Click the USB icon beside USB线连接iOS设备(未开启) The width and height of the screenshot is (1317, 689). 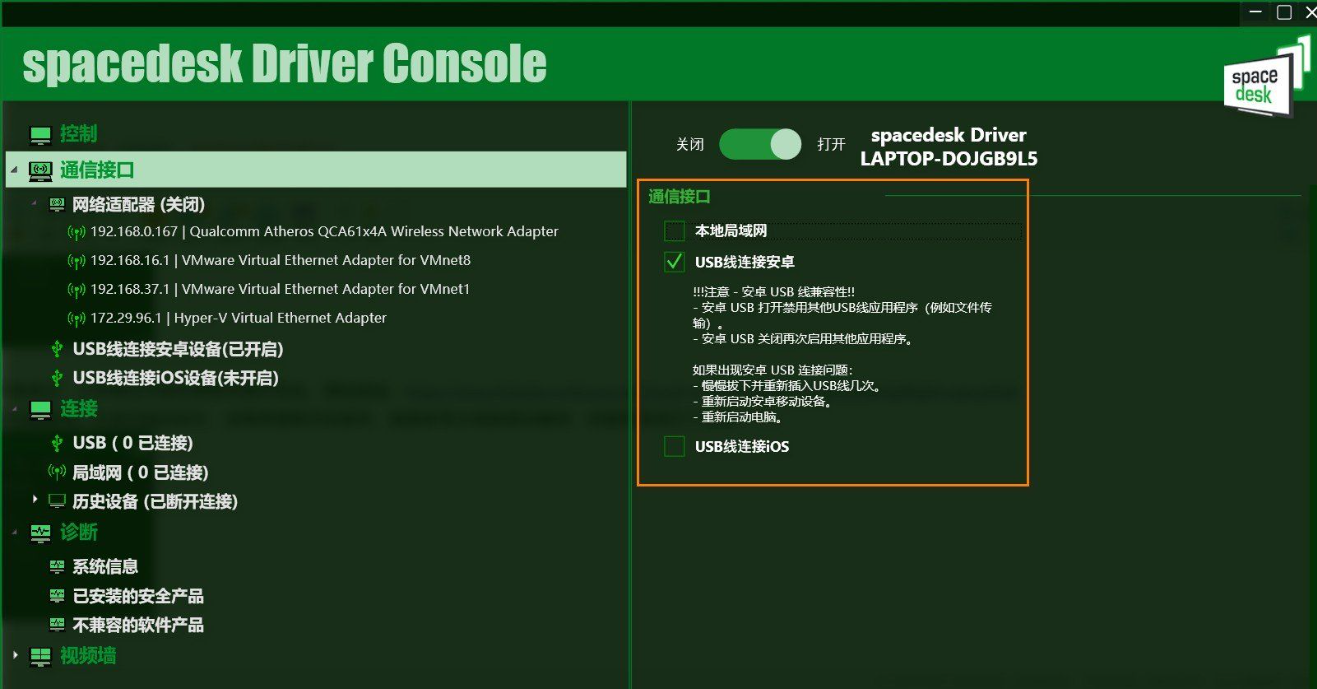click(x=57, y=378)
